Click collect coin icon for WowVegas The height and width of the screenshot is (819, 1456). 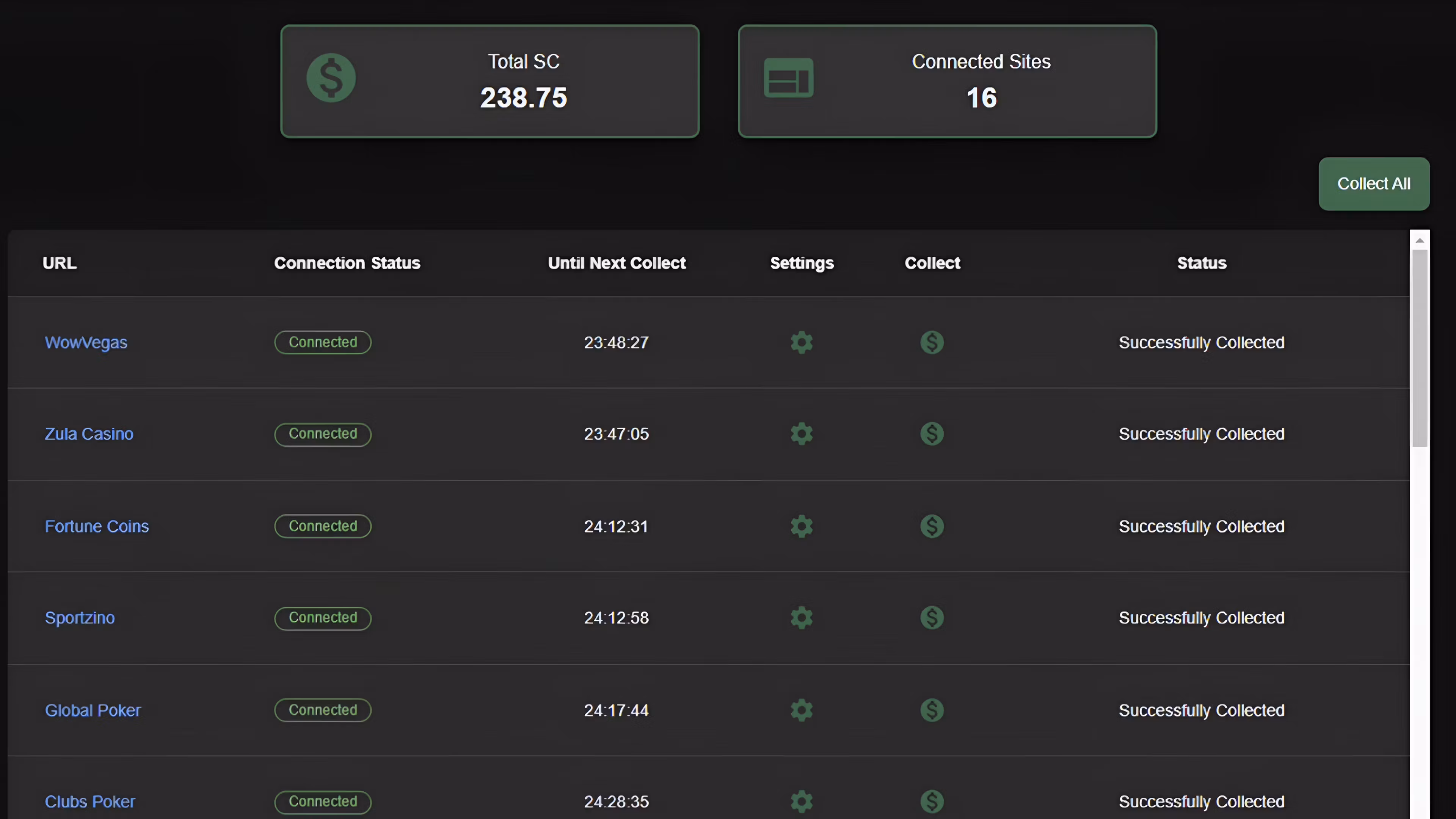(932, 342)
